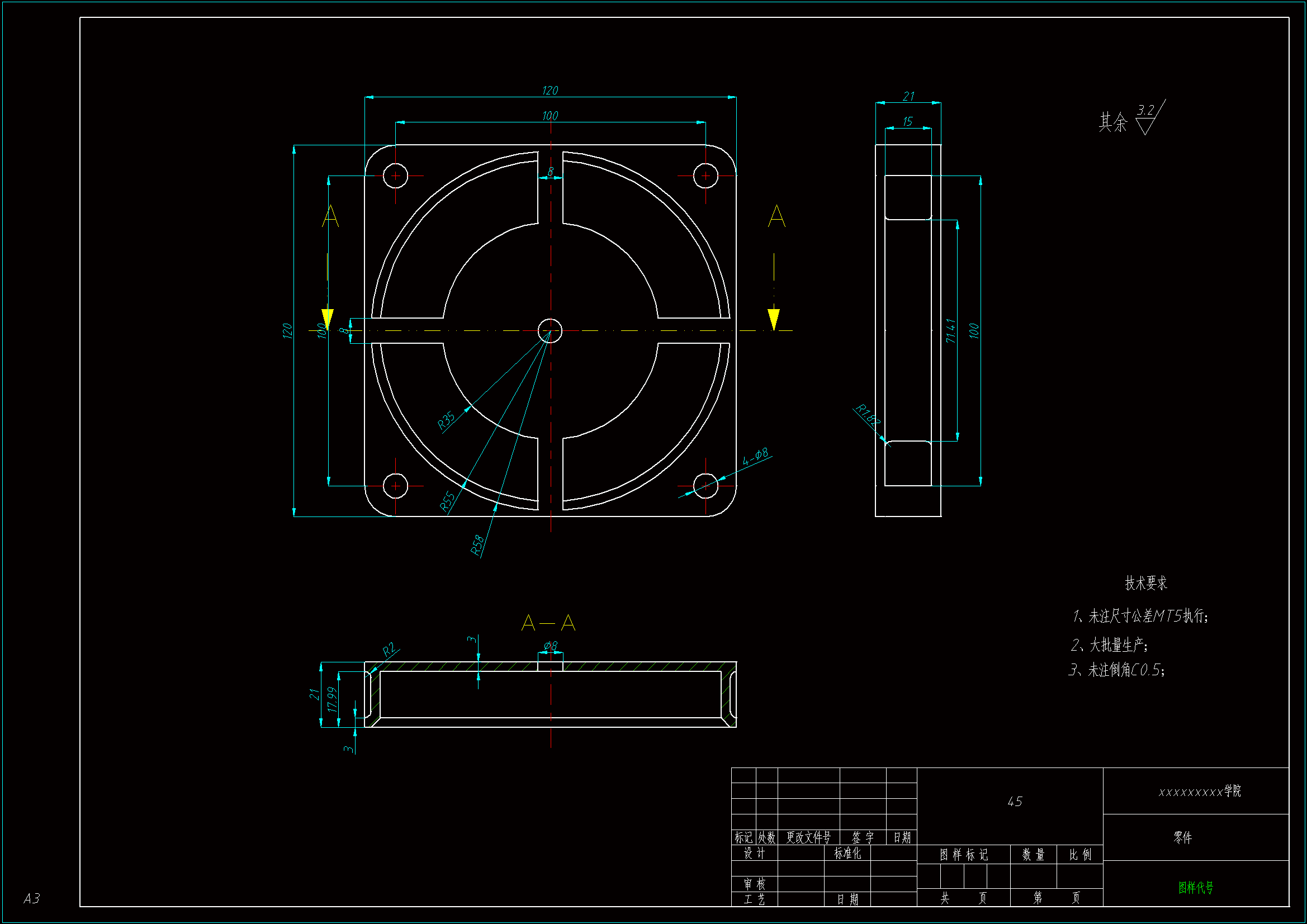
Task: Click the top-right corner mounting hole
Action: pyautogui.click(x=706, y=176)
